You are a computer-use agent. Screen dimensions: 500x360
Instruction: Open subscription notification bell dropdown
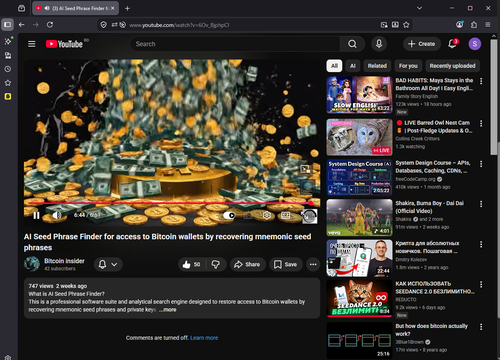(108, 264)
